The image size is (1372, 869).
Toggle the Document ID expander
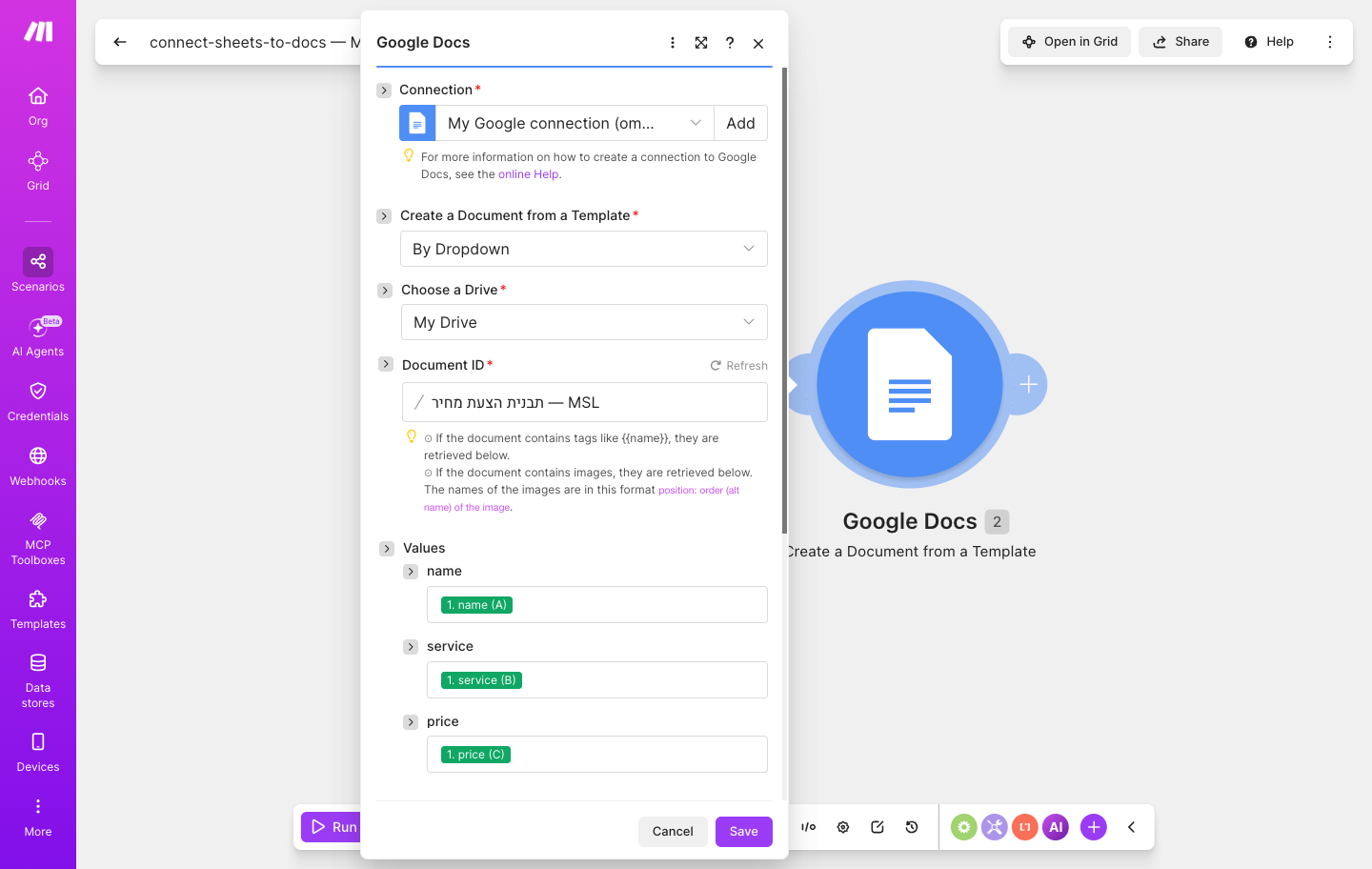point(386,364)
